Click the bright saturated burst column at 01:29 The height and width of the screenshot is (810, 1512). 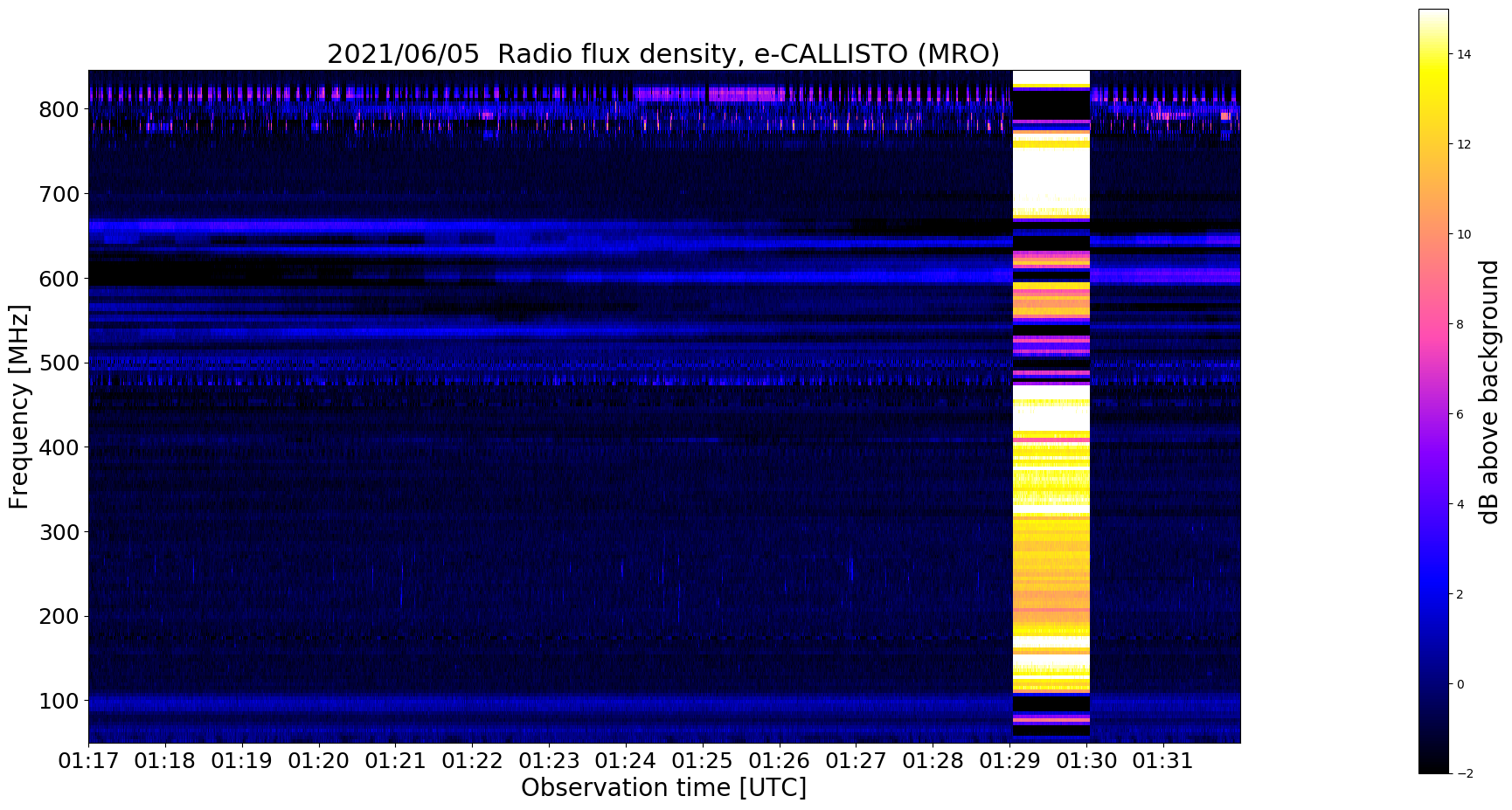(x=1051, y=406)
